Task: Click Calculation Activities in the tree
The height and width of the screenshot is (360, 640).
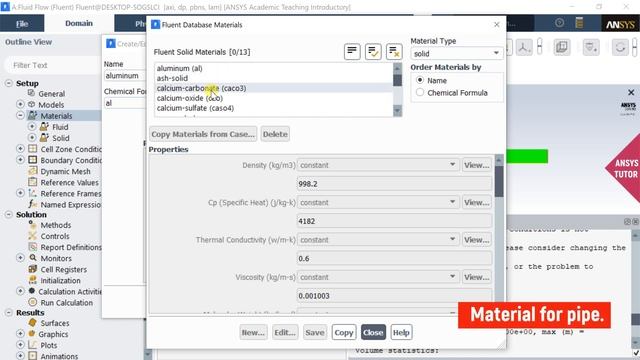Action: 70,291
